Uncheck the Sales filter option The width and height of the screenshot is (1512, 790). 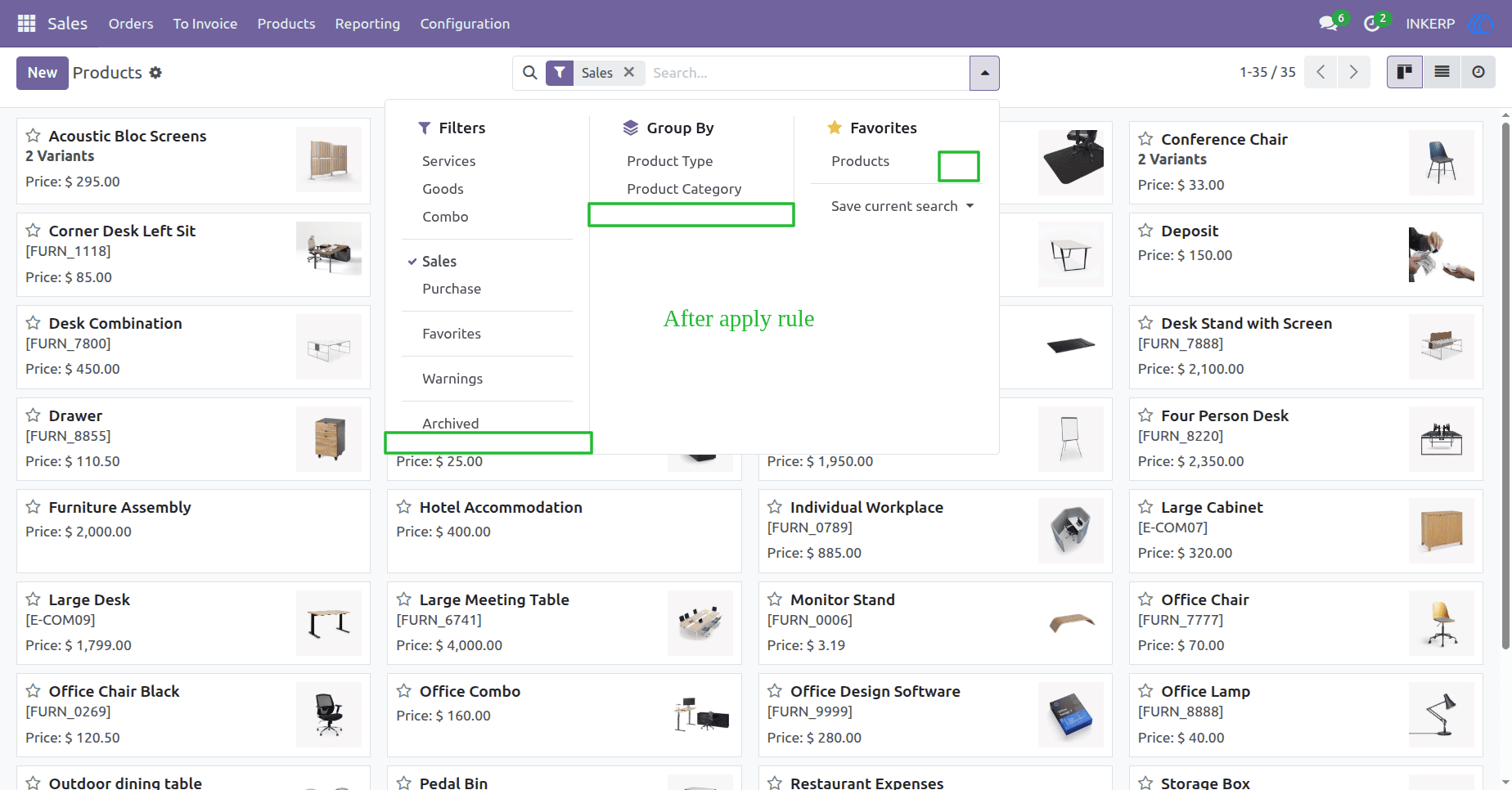pos(439,261)
